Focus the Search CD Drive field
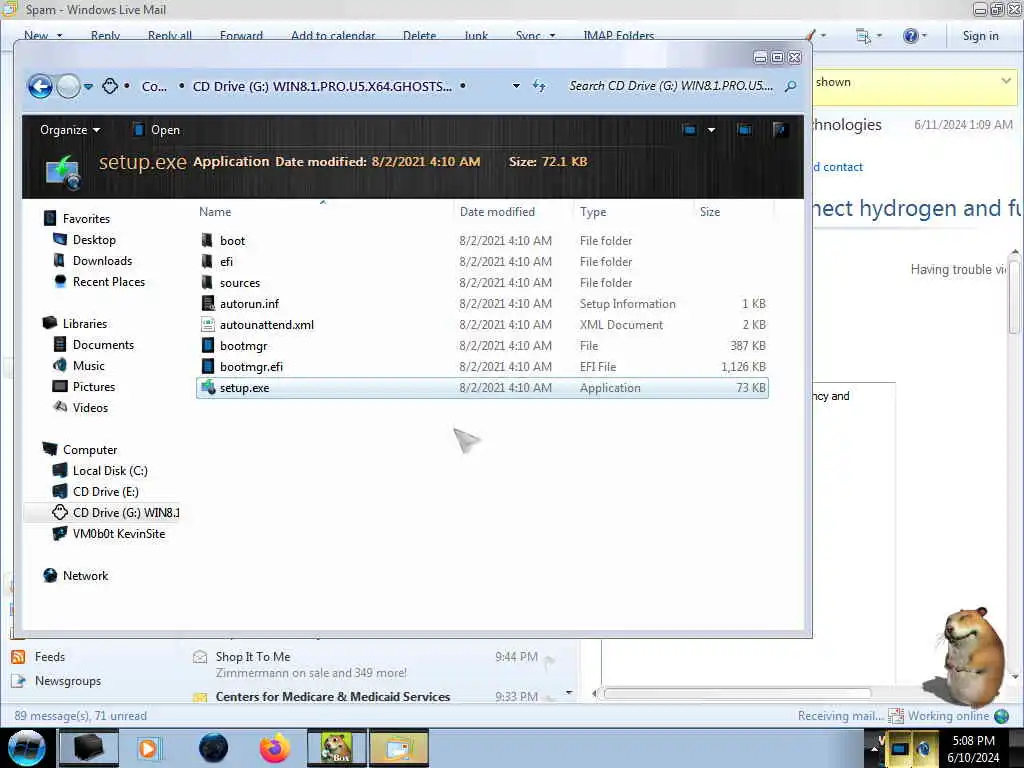 coord(671,86)
